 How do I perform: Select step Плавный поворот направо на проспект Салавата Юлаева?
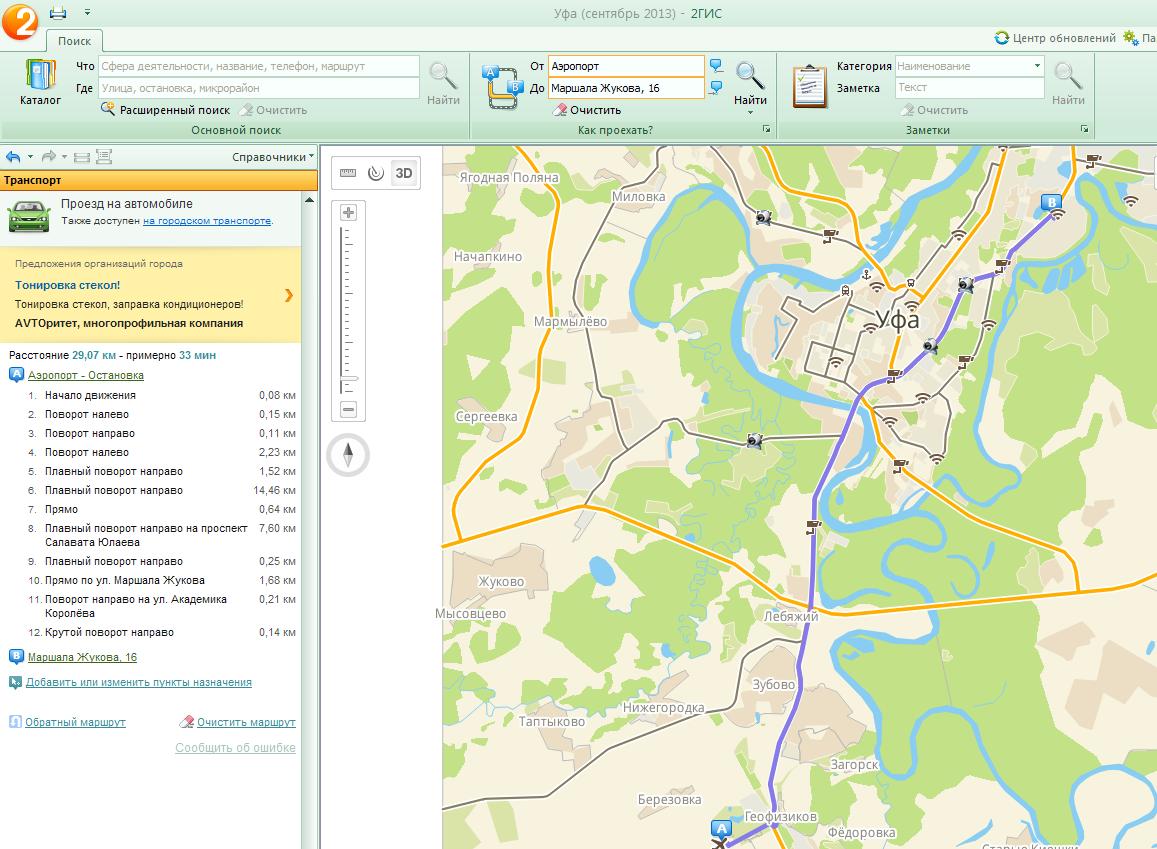pos(162,535)
